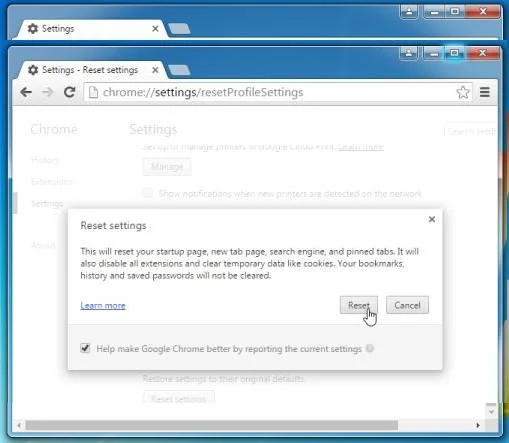The height and width of the screenshot is (443, 509).
Task: Maximize the front Chrome window
Action: [454, 53]
